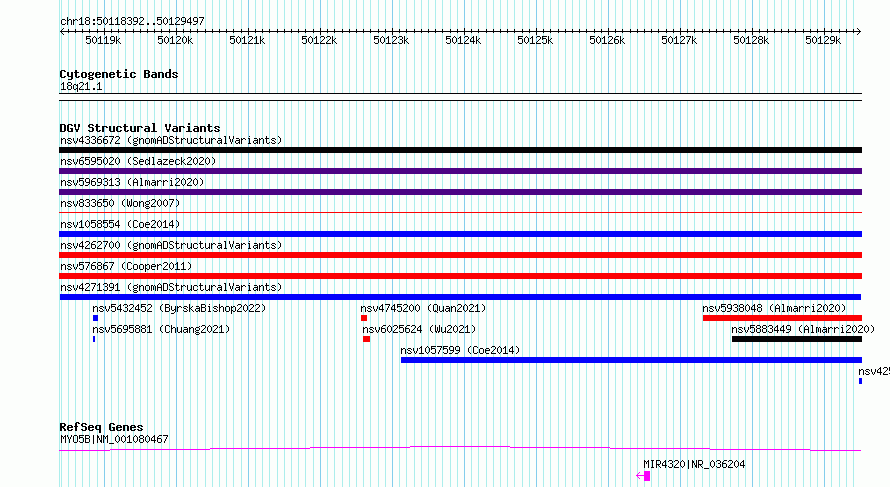This screenshot has height=487, width=890.
Task: Open the MIR4320|NR_036204 gene label
Action: 694,464
